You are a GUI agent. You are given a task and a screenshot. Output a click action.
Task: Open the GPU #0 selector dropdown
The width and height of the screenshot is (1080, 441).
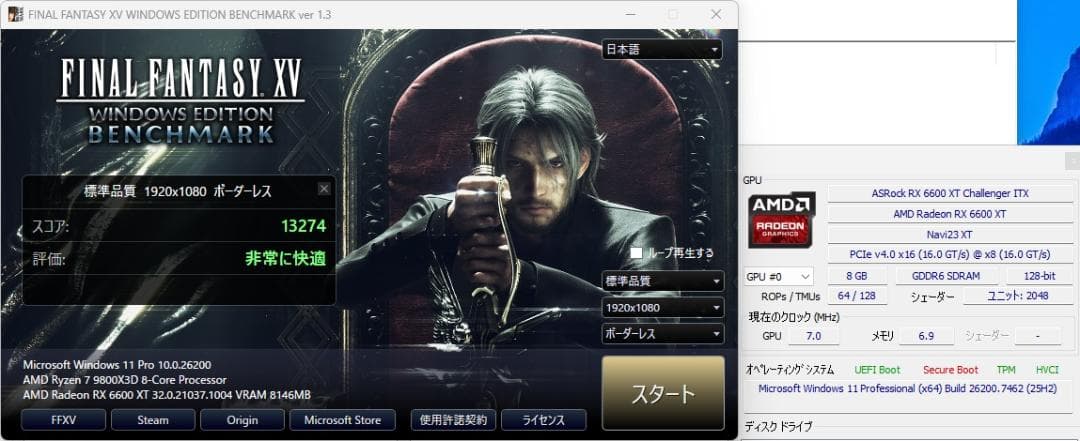(779, 276)
